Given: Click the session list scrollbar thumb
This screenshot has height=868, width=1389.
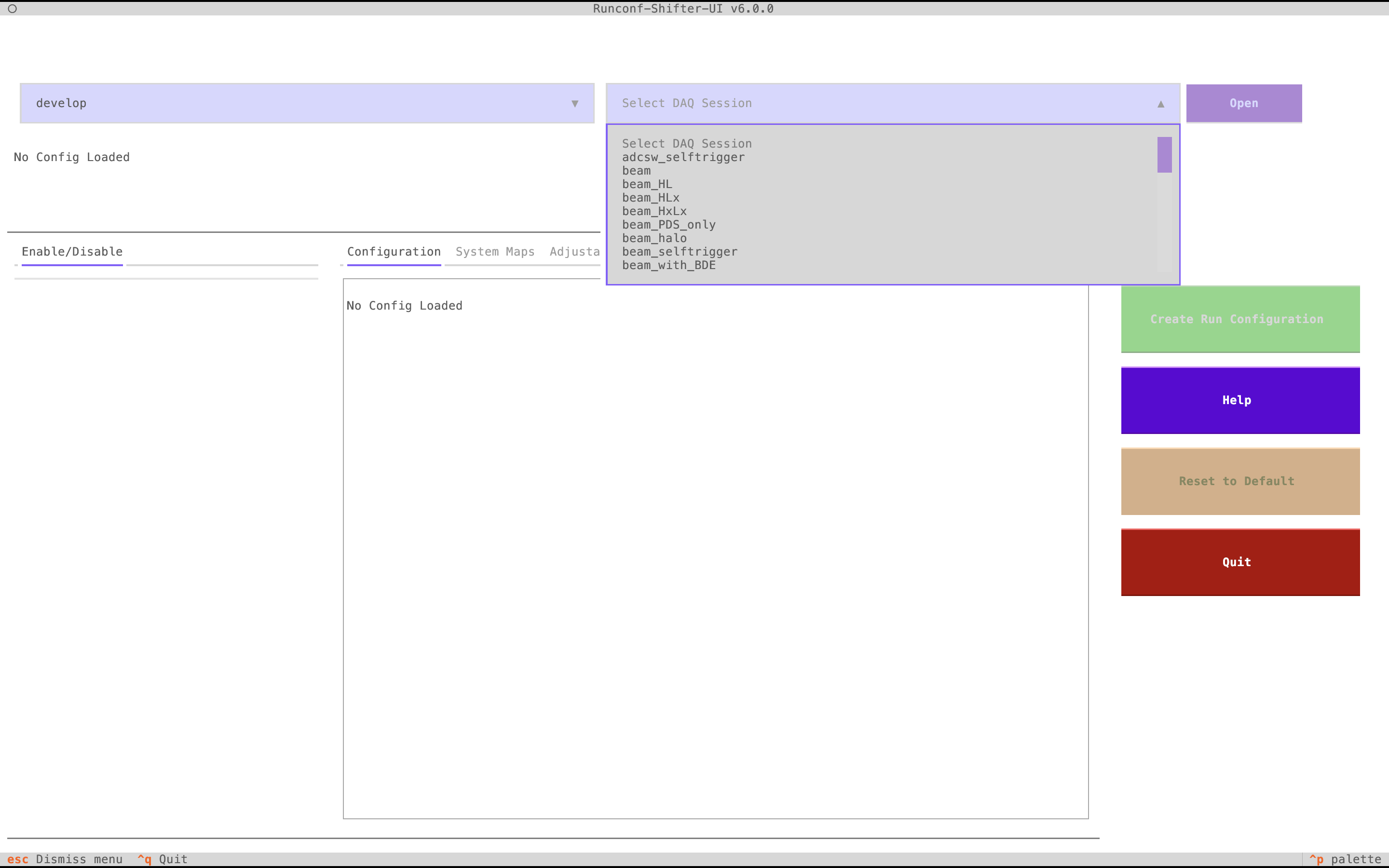Looking at the screenshot, I should [1164, 154].
